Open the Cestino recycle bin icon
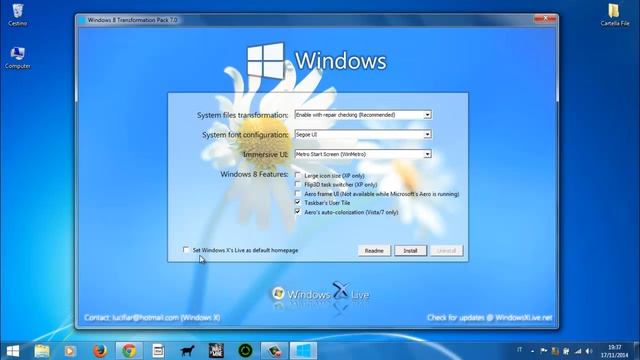The width and height of the screenshot is (640, 360). (18, 15)
